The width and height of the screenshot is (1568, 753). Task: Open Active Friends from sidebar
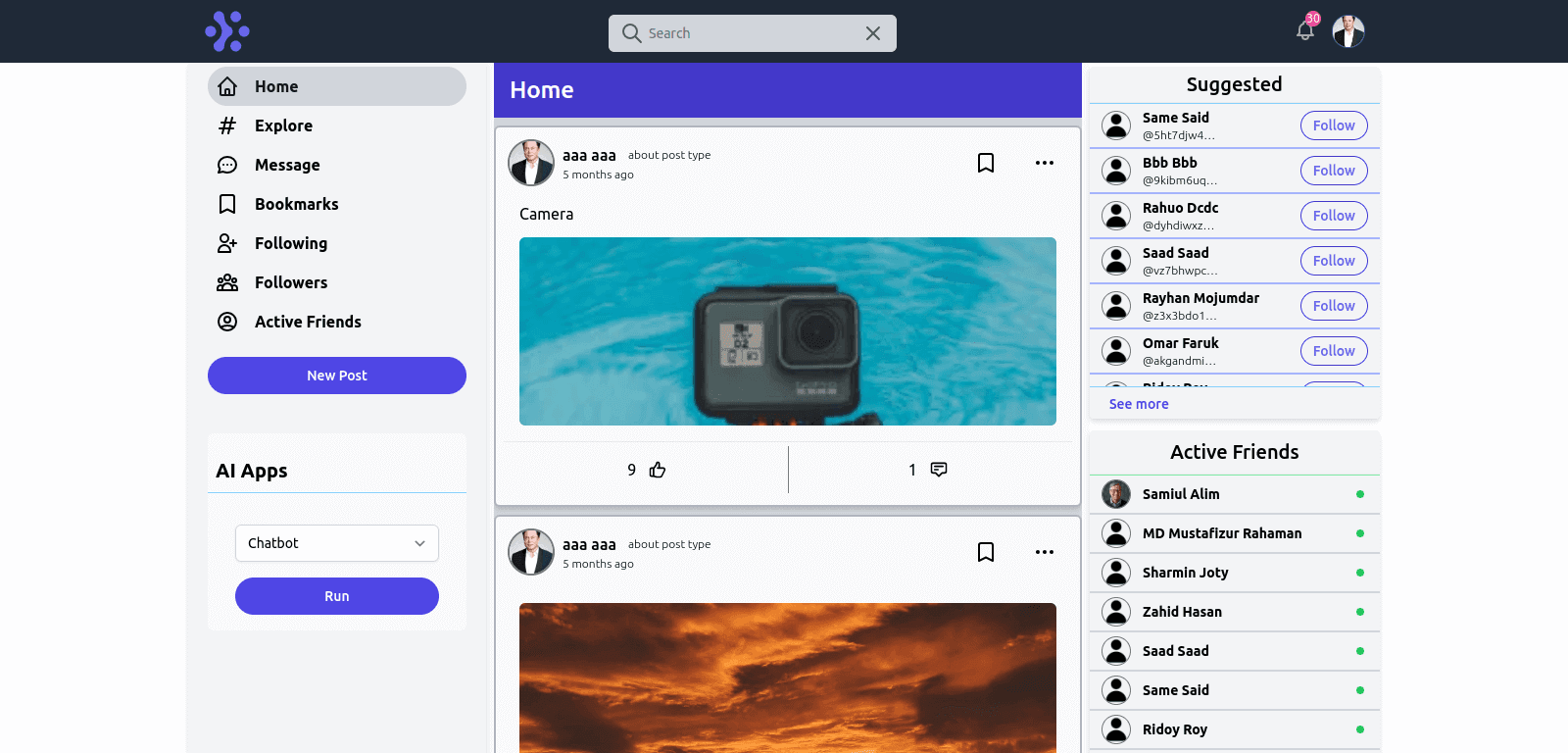[x=337, y=322]
